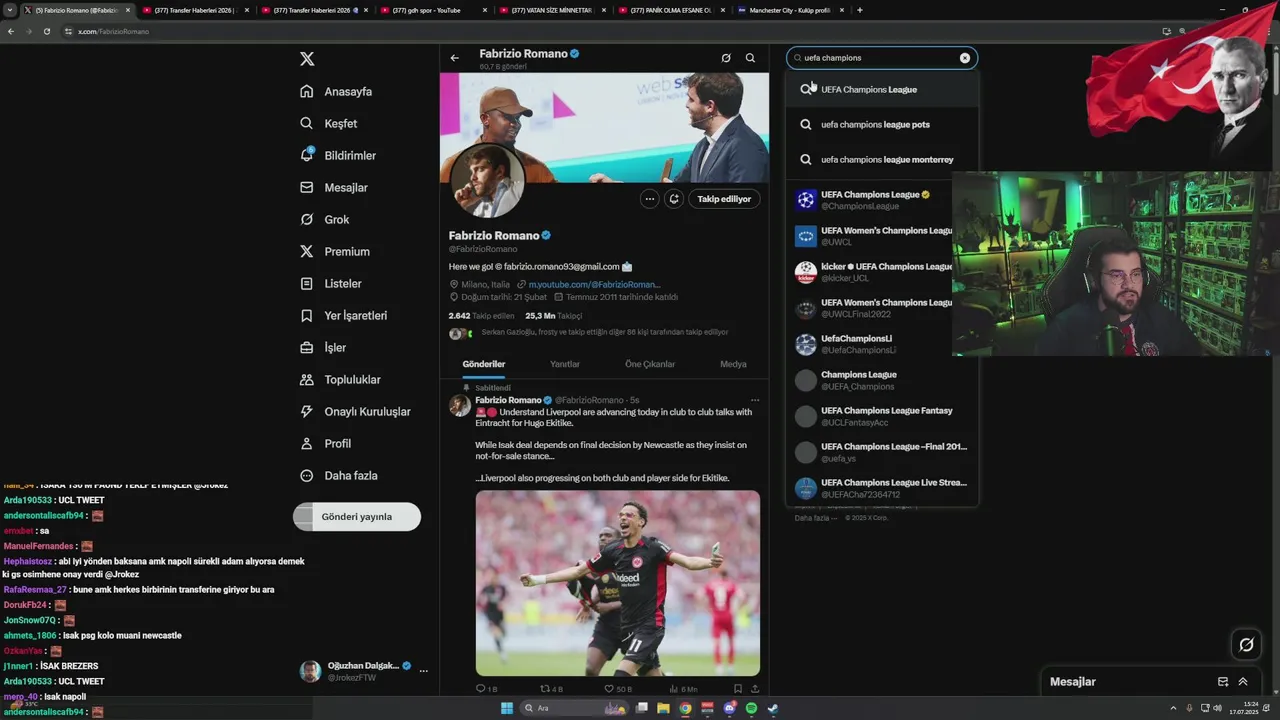Open @UEFA_Champions account result
1280x720 pixels.
(x=881, y=380)
